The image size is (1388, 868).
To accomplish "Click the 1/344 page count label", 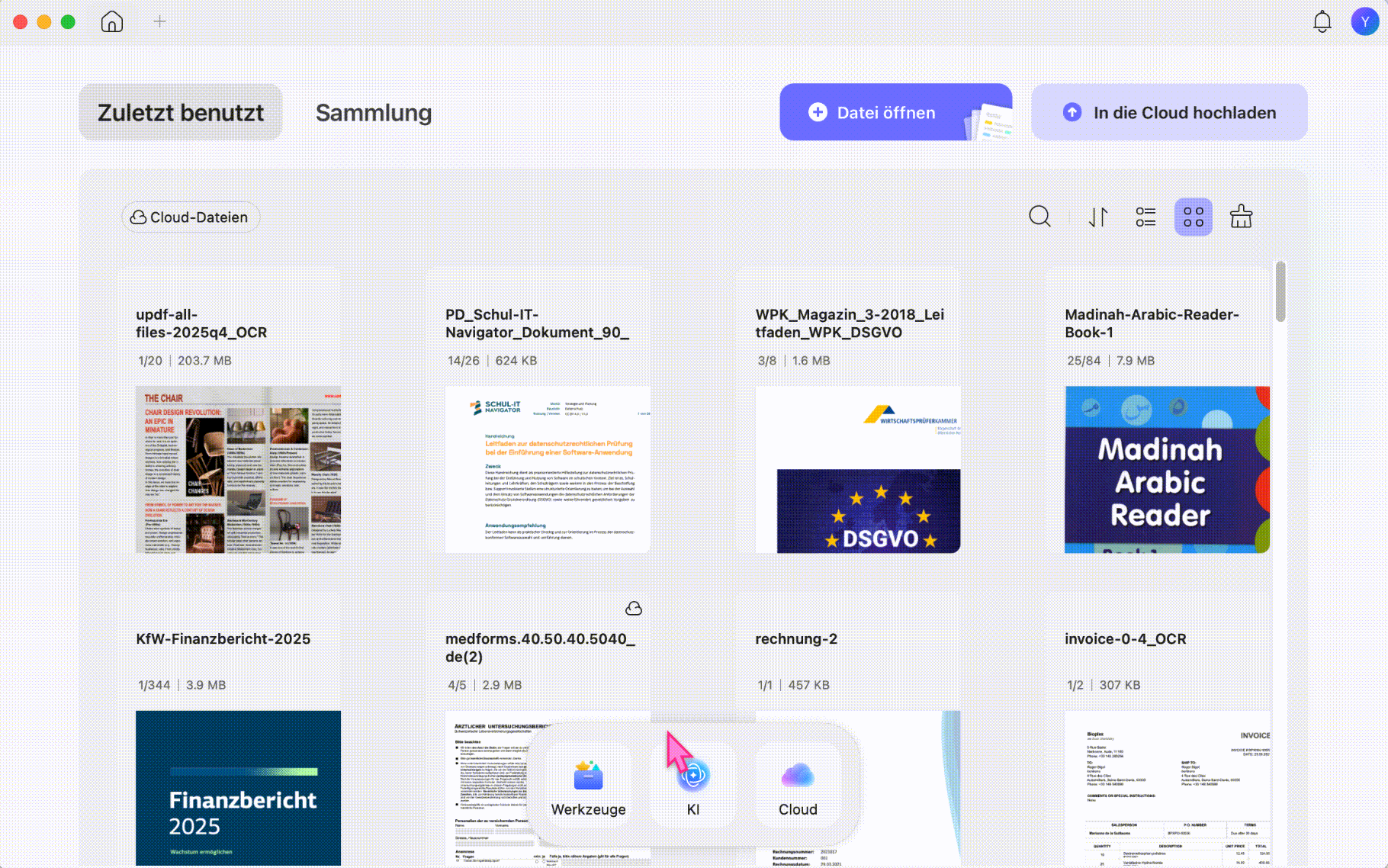I will click(x=154, y=685).
